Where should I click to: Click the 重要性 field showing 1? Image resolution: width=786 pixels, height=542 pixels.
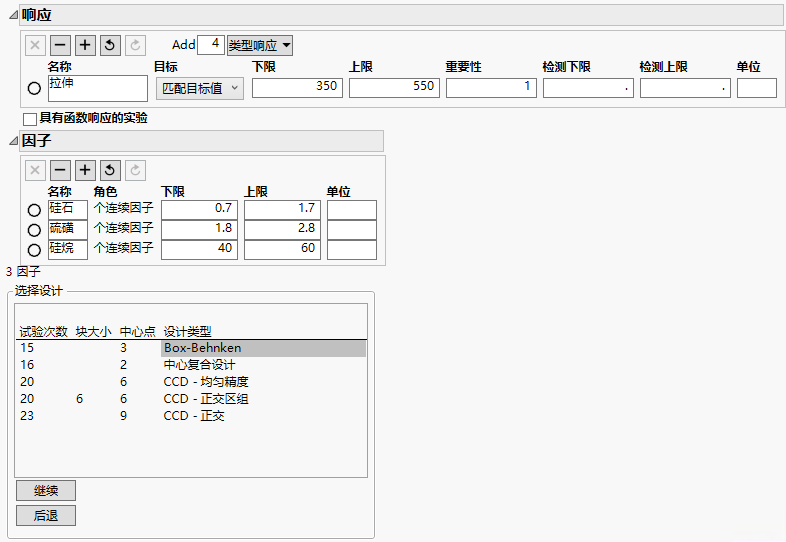click(491, 88)
